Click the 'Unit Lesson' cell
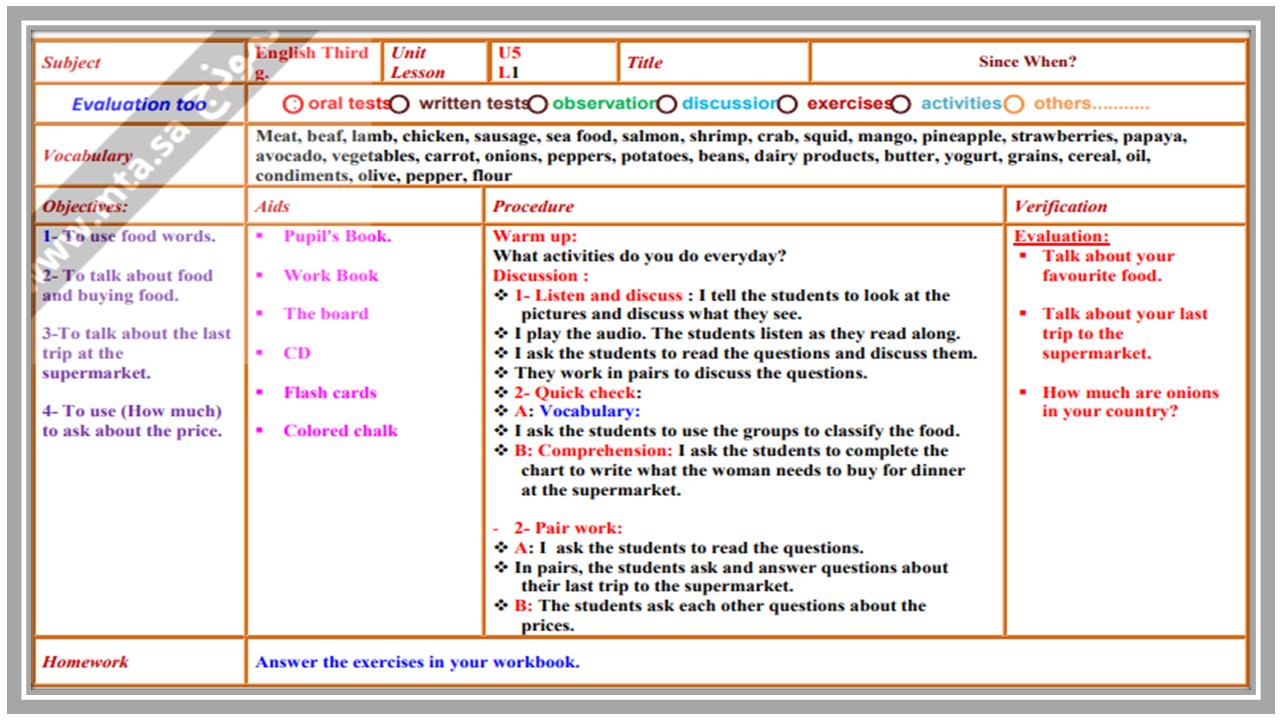 [435, 62]
